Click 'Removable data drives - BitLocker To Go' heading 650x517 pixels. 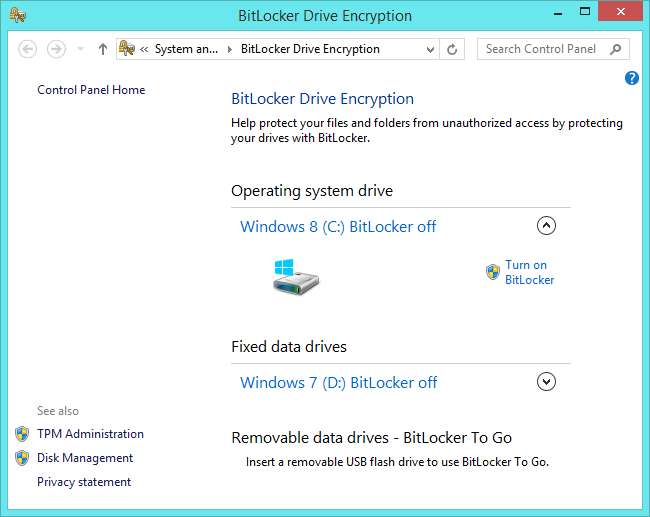click(x=371, y=438)
